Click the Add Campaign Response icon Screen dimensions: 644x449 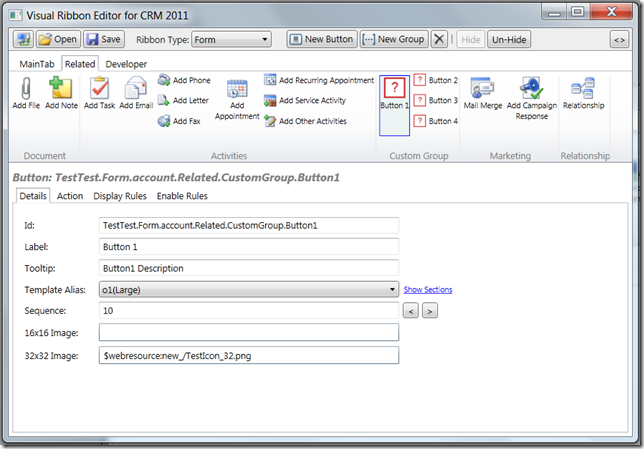(531, 87)
